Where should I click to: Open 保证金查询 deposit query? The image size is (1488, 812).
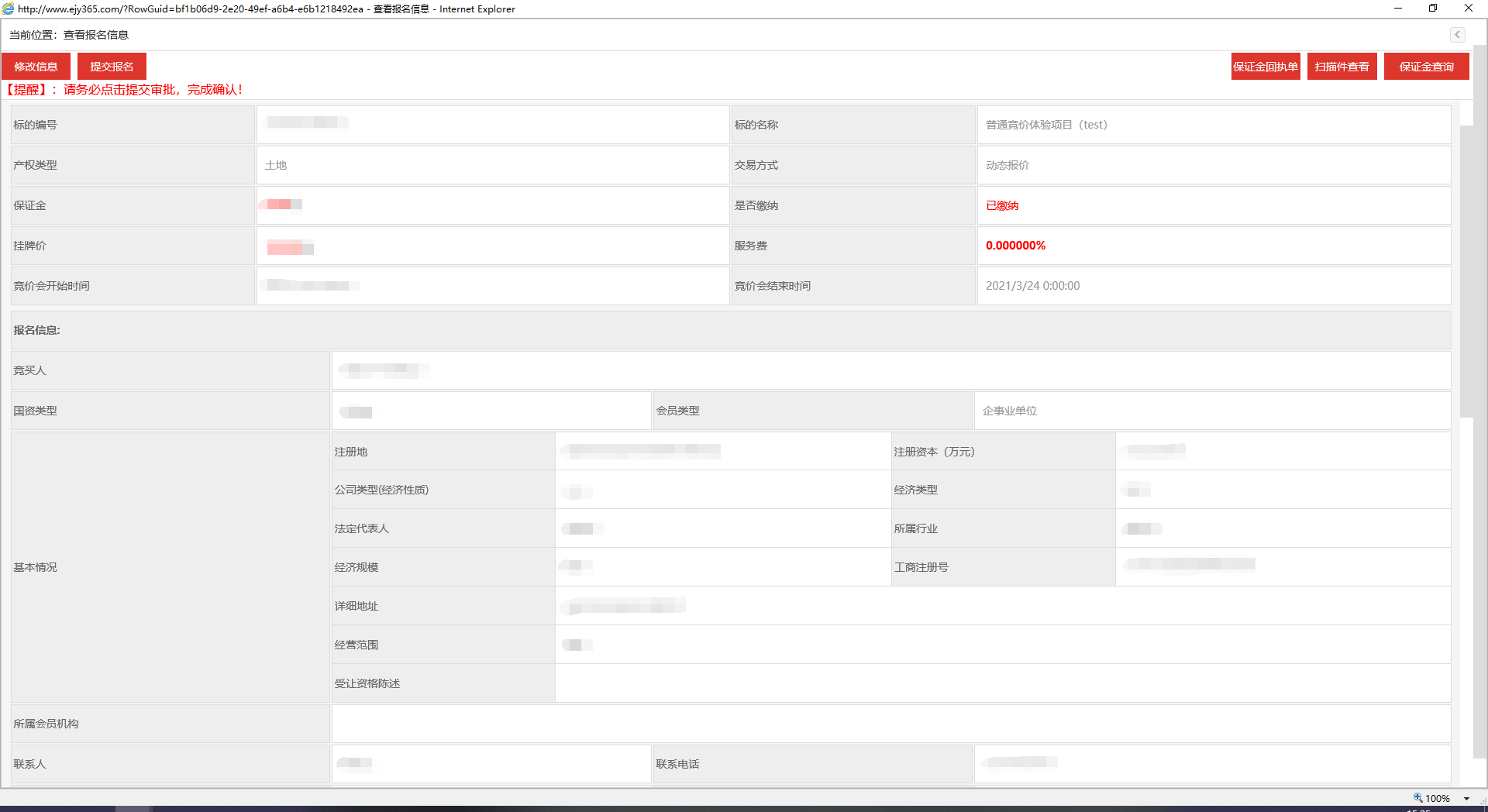[x=1426, y=67]
